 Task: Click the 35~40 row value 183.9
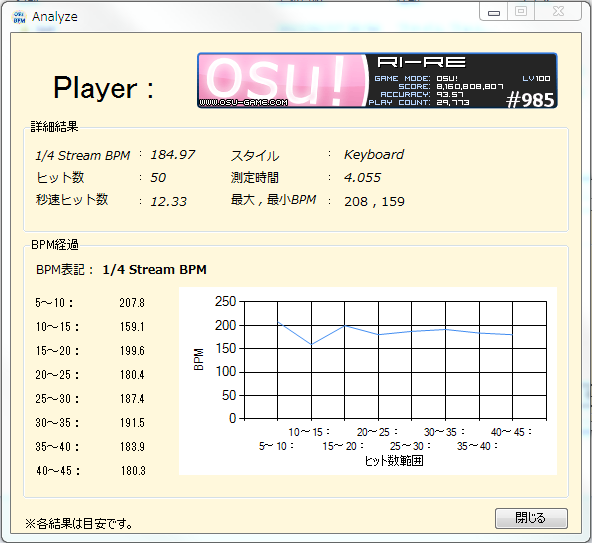pyautogui.click(x=132, y=447)
